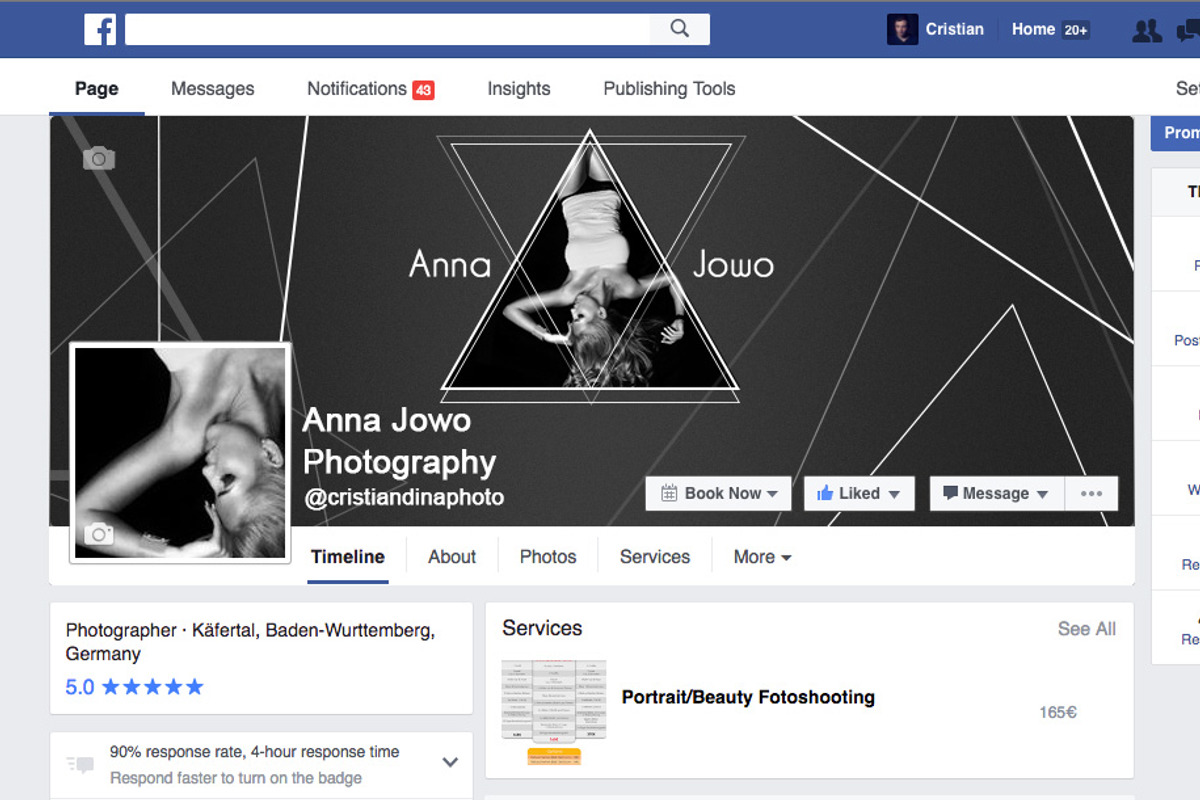Open the Messages tab
Viewport: 1200px width, 800px height.
pyautogui.click(x=213, y=88)
